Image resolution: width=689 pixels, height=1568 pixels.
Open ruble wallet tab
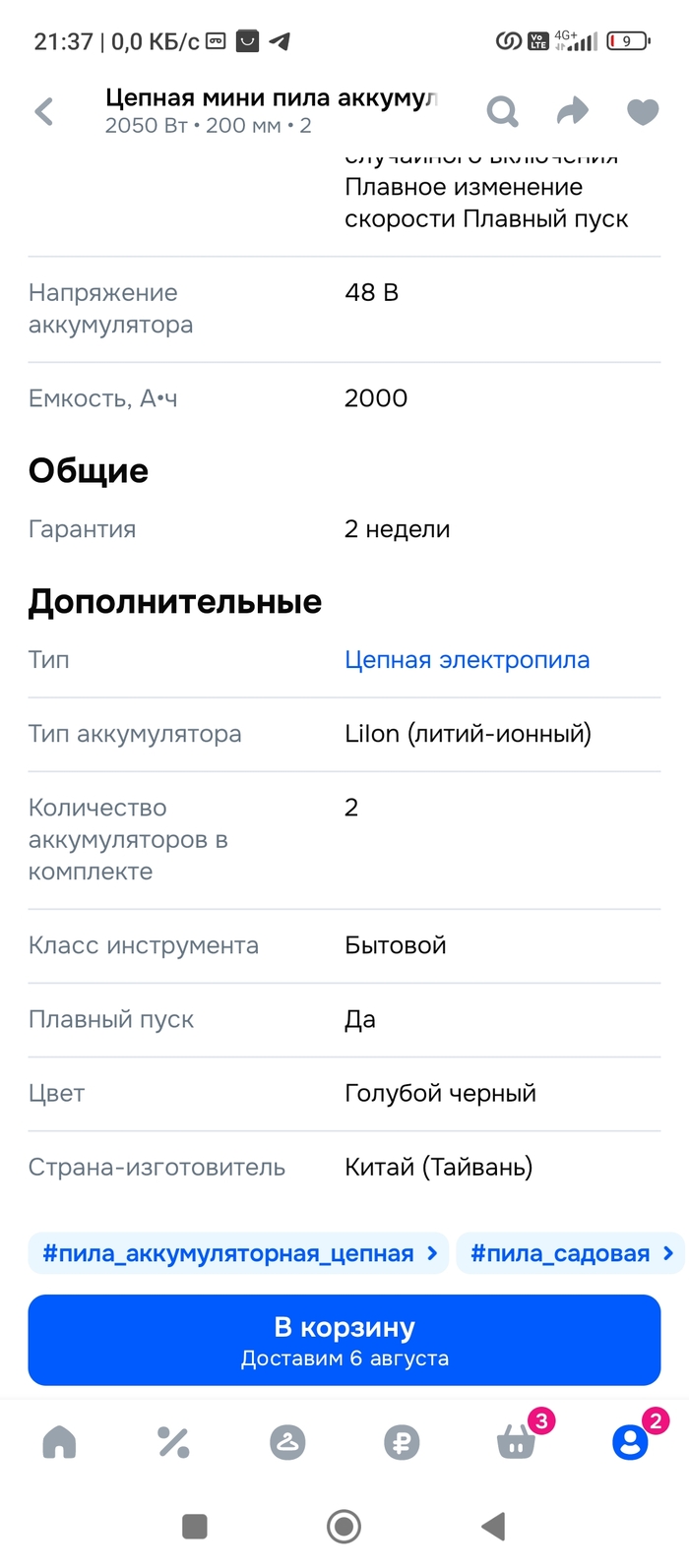402,1443
